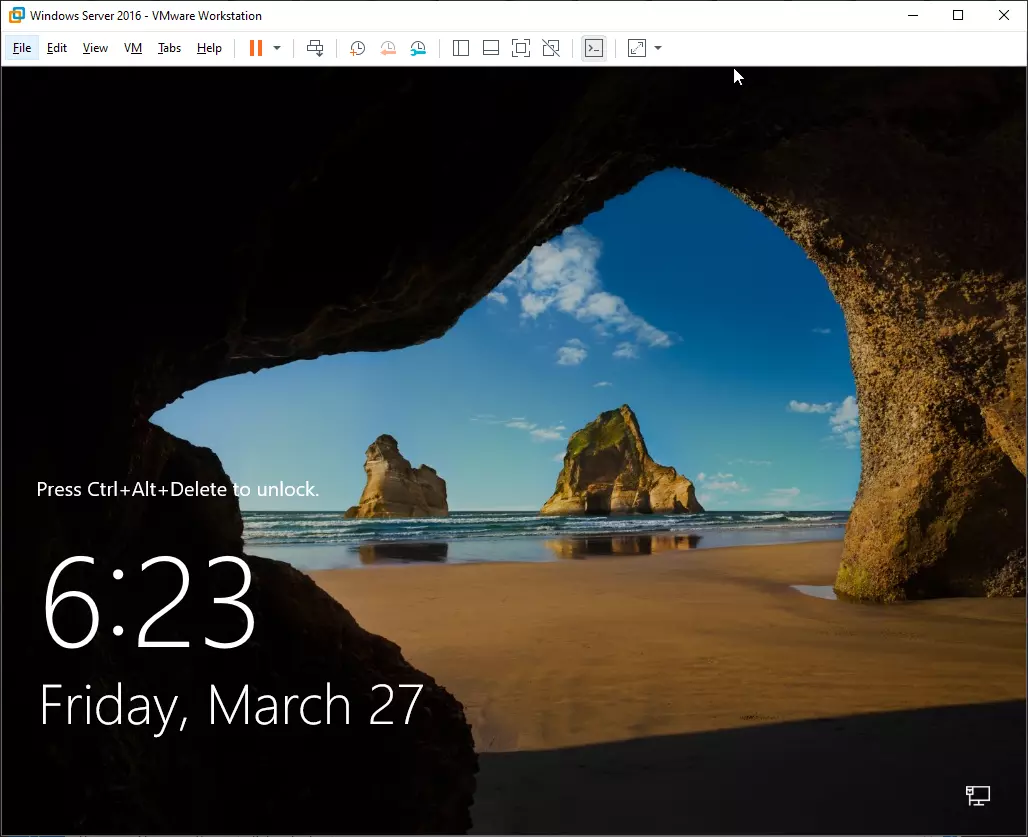The image size is (1028, 837).
Task: Enter full screen mode
Action: click(x=521, y=48)
